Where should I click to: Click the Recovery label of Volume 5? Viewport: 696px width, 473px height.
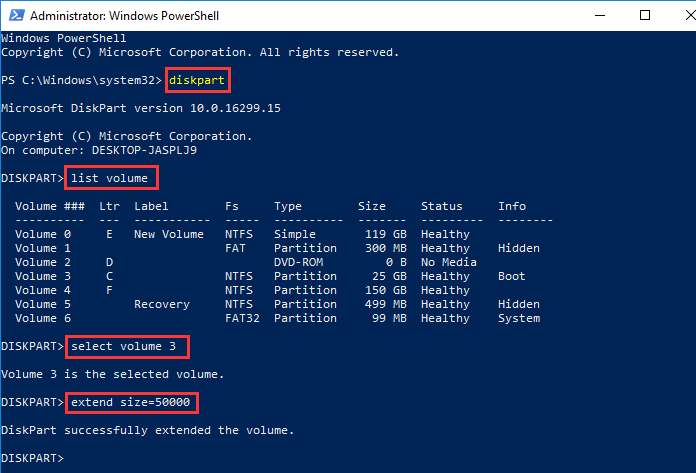pyautogui.click(x=162, y=304)
